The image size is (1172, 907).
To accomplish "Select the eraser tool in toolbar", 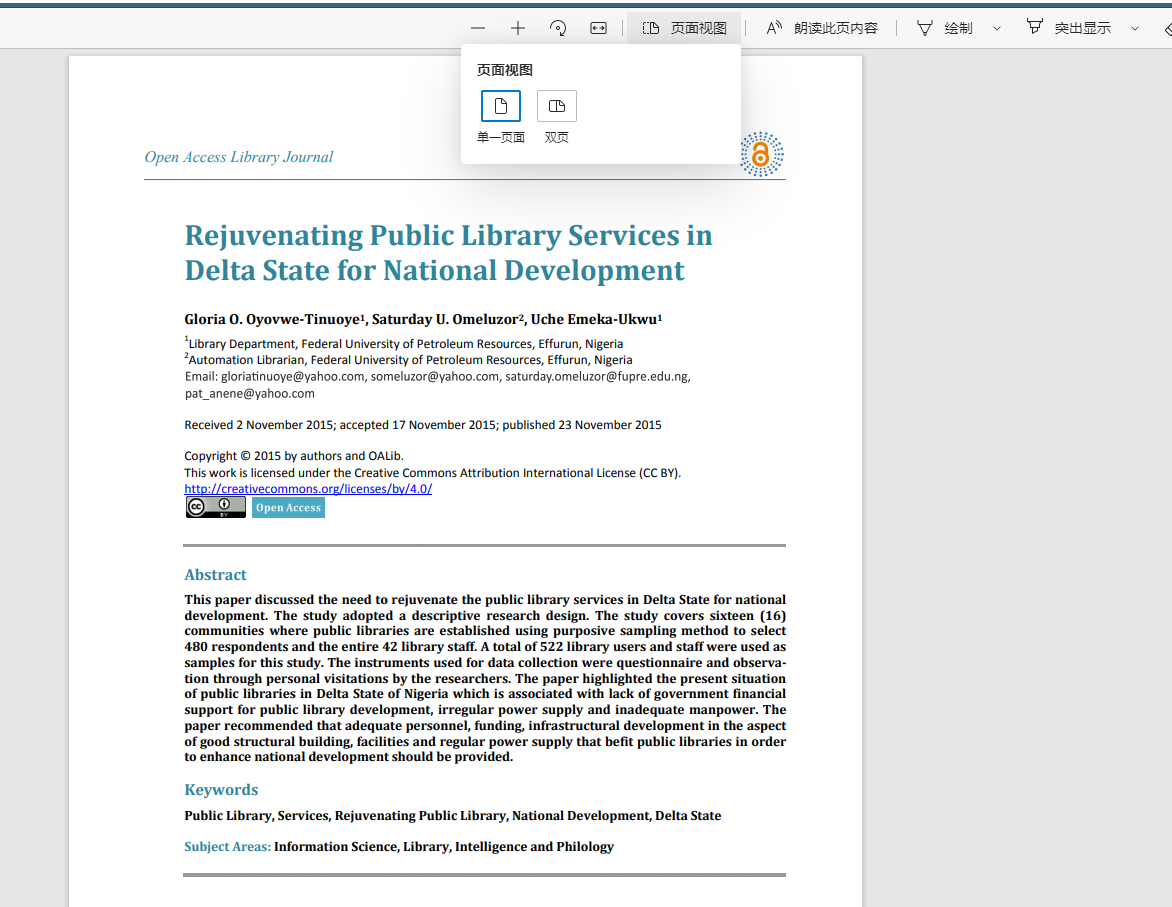I will pyautogui.click(x=1166, y=28).
